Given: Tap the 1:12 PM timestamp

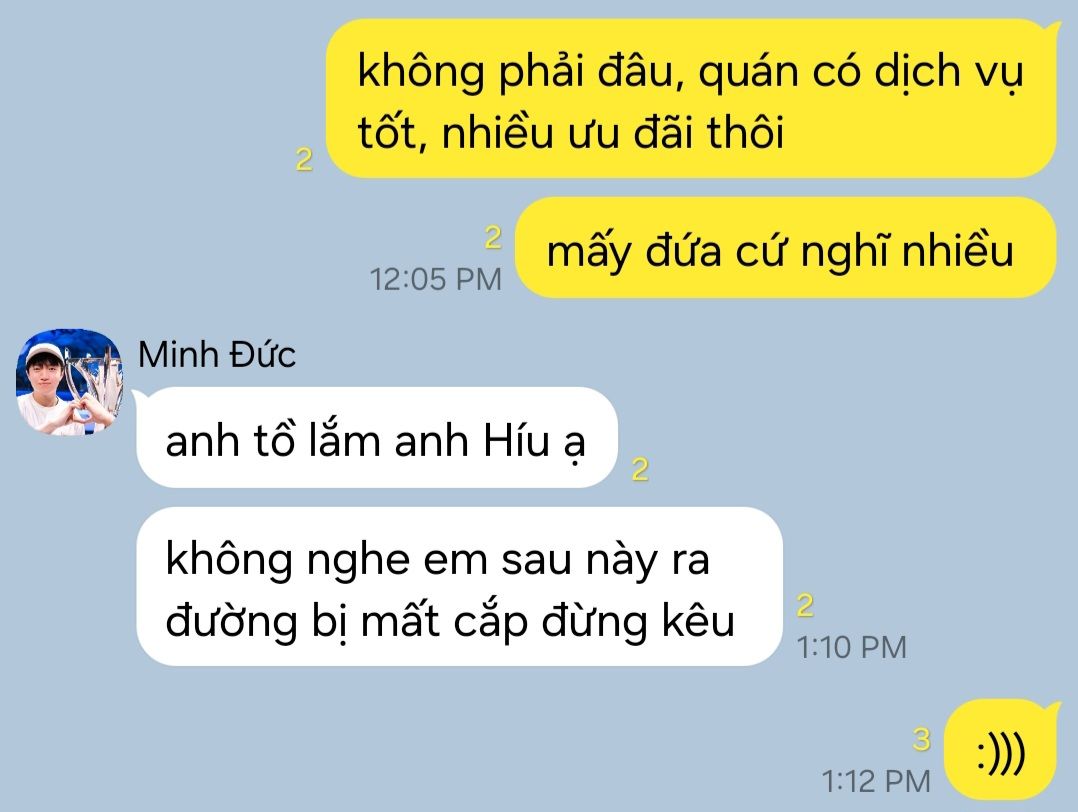Looking at the screenshot, I should click(x=876, y=781).
